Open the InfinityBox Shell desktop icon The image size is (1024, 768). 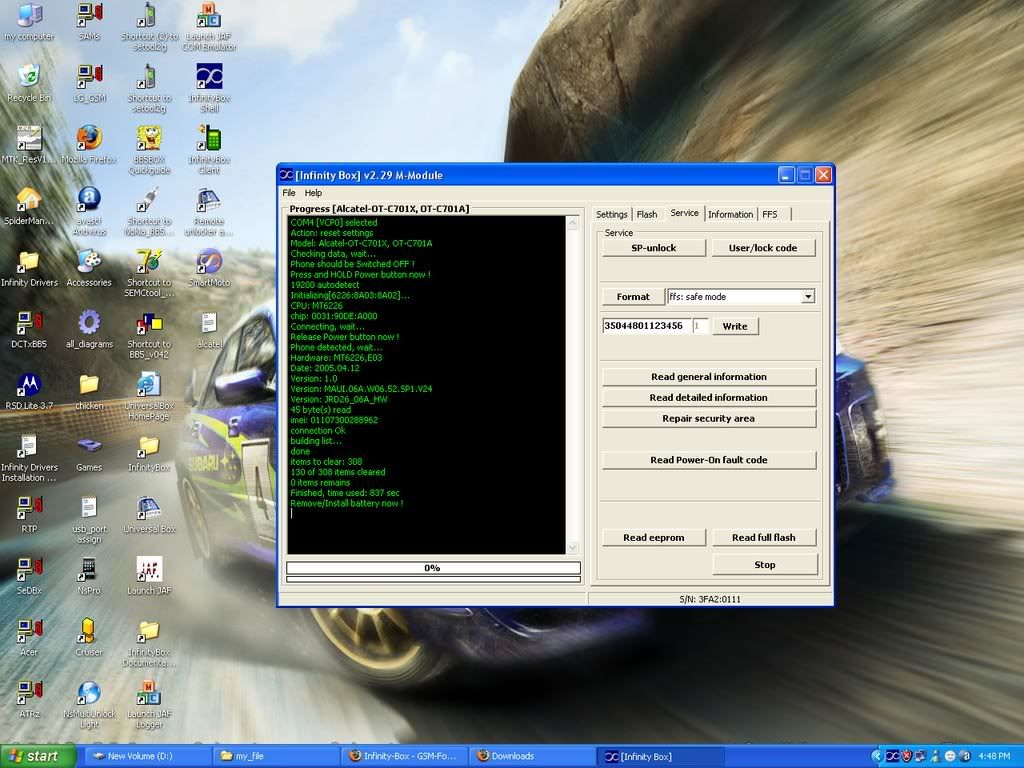coord(209,78)
